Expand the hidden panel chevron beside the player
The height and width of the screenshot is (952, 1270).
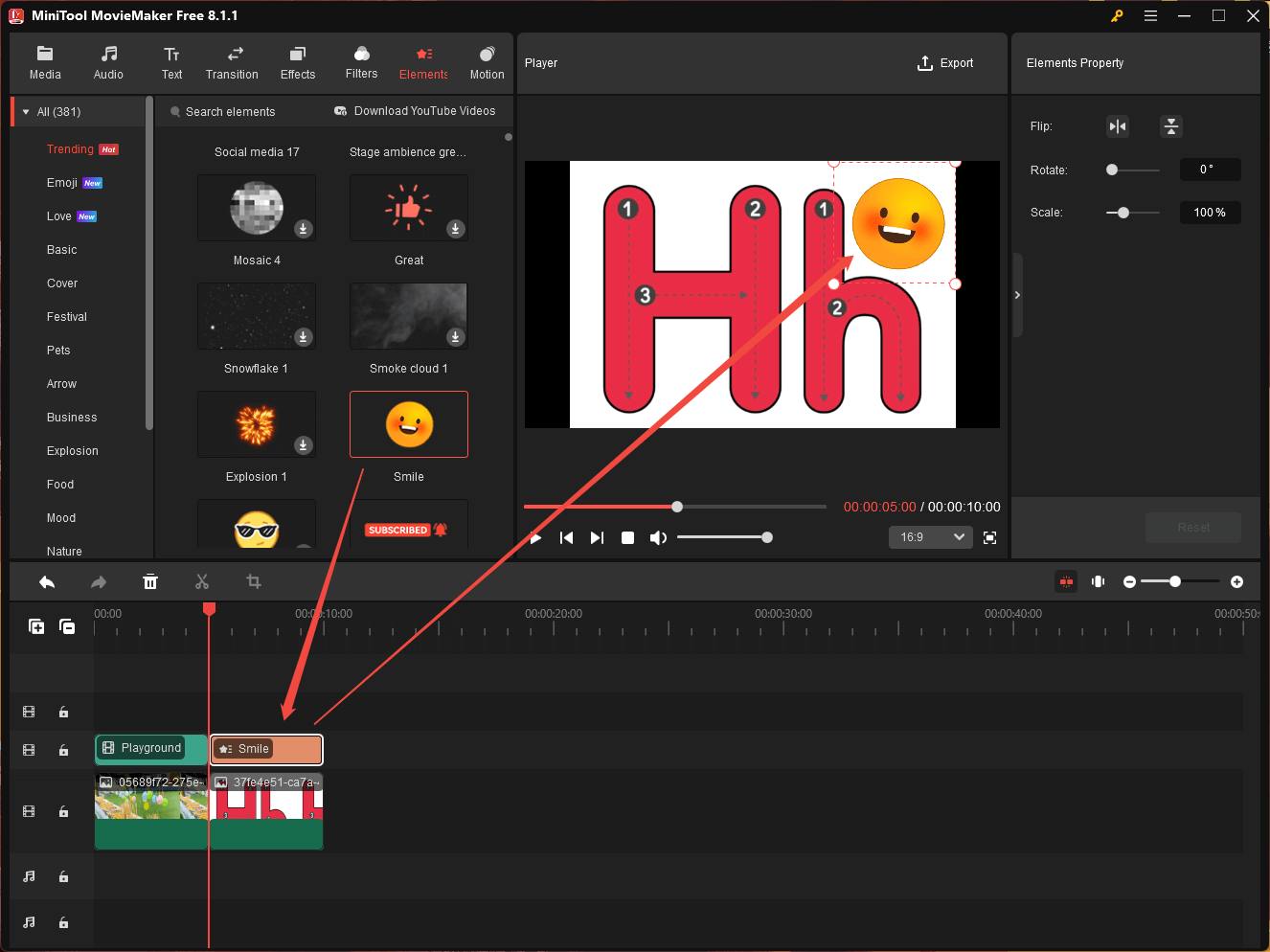pos(1017,295)
